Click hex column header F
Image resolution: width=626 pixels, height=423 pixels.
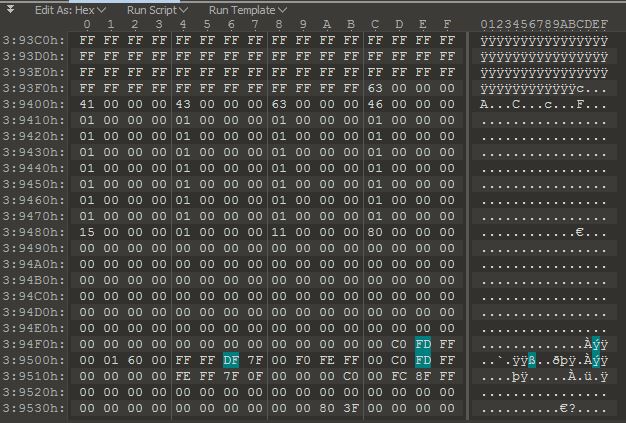pyautogui.click(x=447, y=24)
